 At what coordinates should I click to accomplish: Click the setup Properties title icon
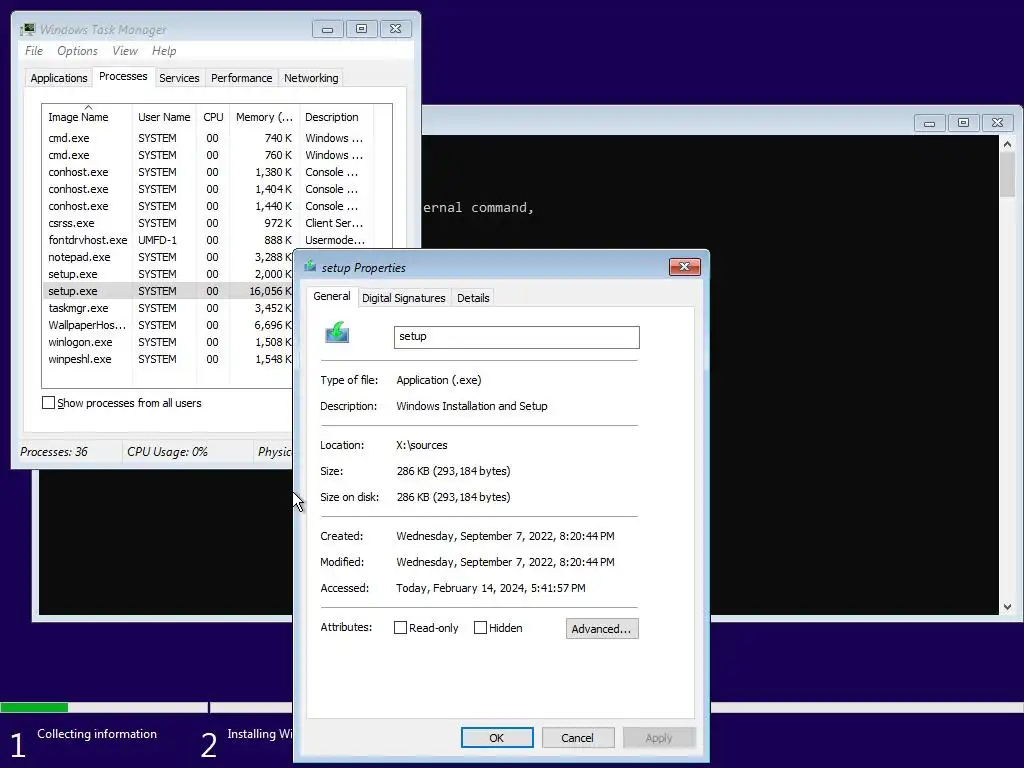point(310,266)
